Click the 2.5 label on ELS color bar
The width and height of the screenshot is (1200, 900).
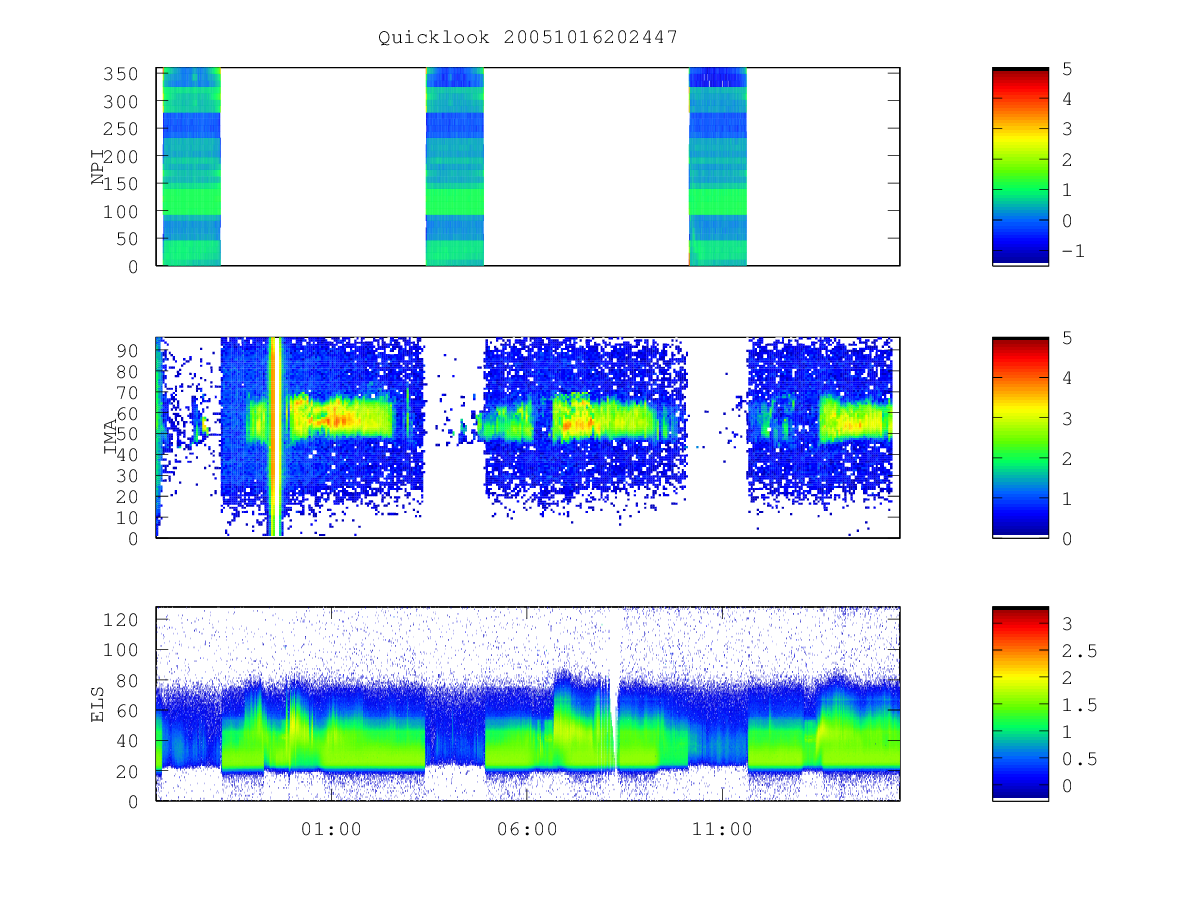click(1079, 651)
